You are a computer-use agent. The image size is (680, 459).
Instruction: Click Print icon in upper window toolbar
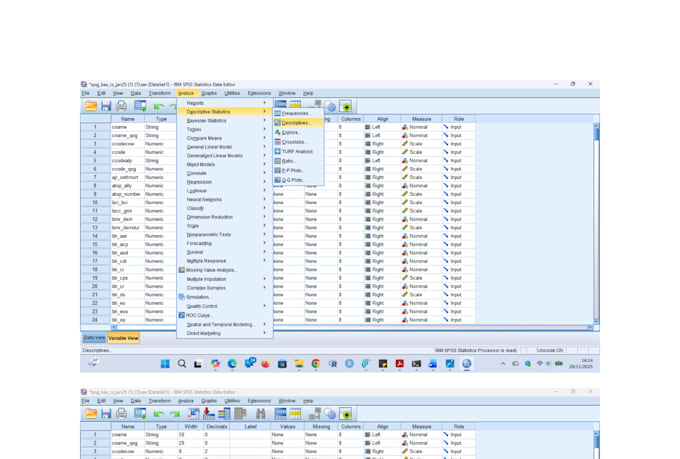(121, 106)
